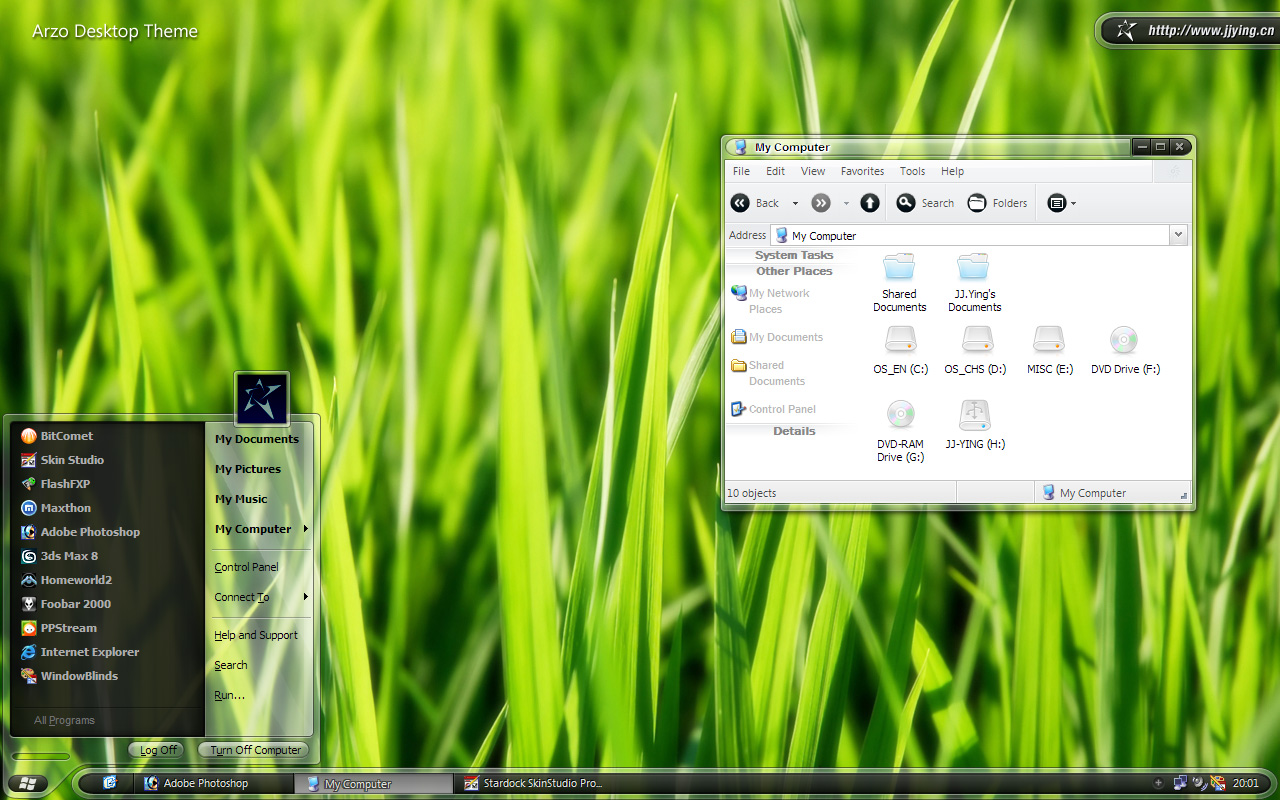Viewport: 1280px width, 800px height.
Task: Open the Address bar dropdown list
Action: (x=1179, y=235)
